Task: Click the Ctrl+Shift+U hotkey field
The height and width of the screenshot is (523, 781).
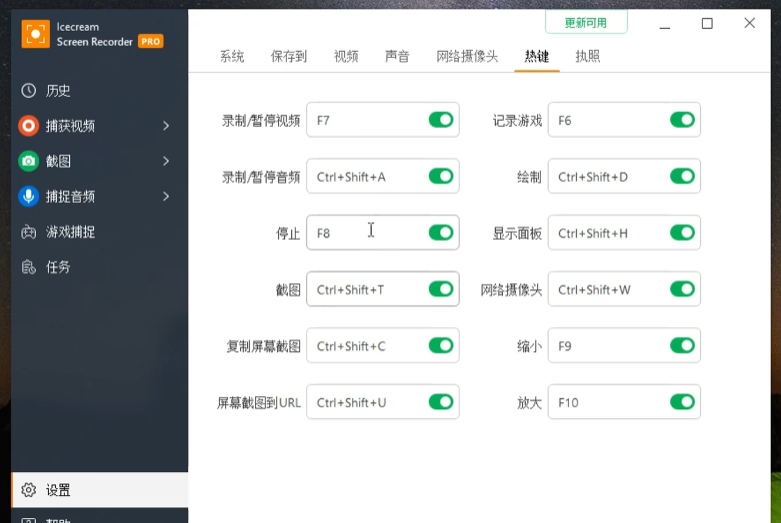Action: (383, 402)
